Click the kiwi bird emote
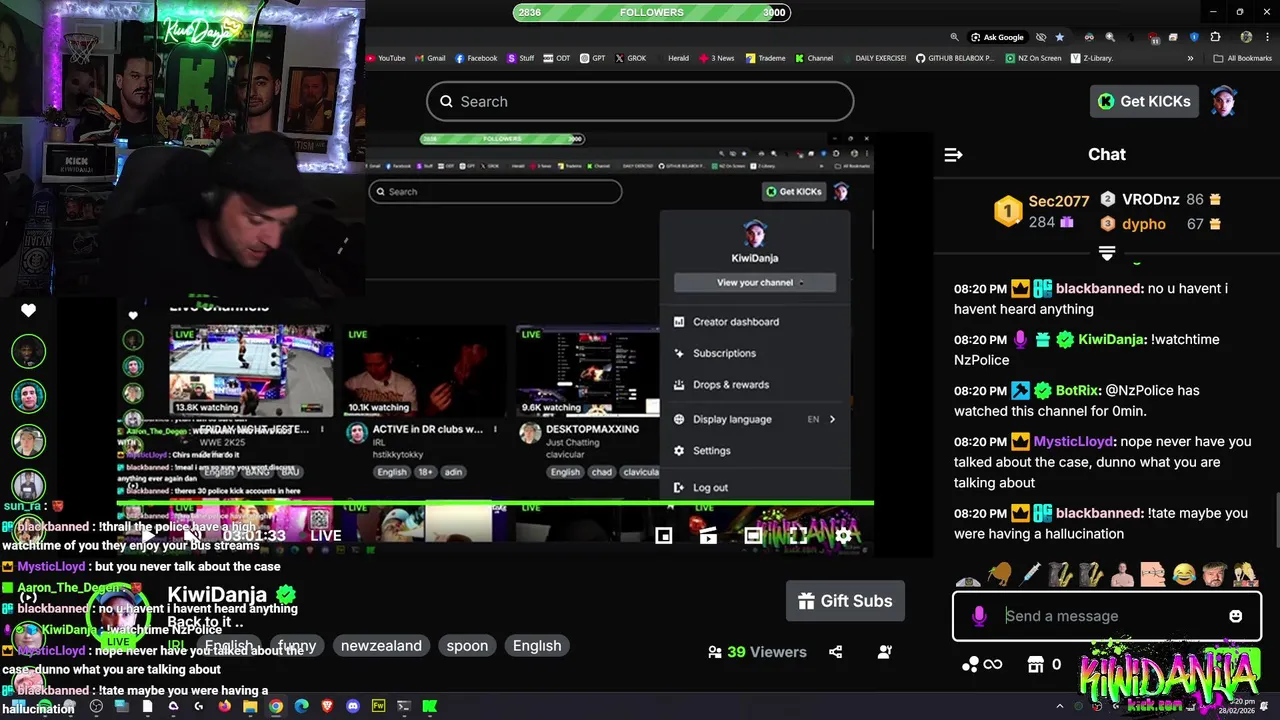Viewport: 1280px width, 720px height. tap(998, 574)
